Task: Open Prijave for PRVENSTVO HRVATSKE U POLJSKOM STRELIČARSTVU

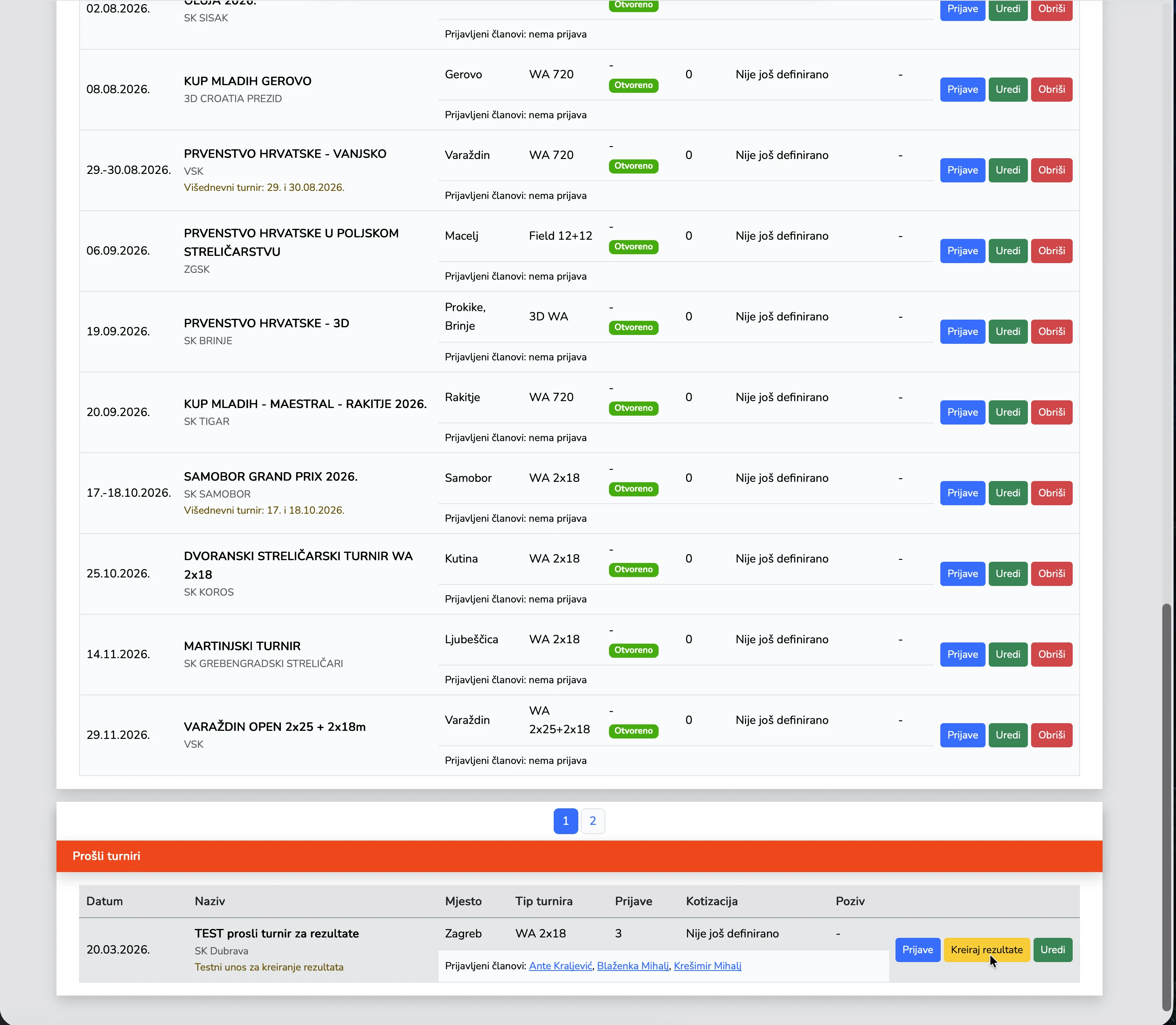Action: click(x=962, y=251)
